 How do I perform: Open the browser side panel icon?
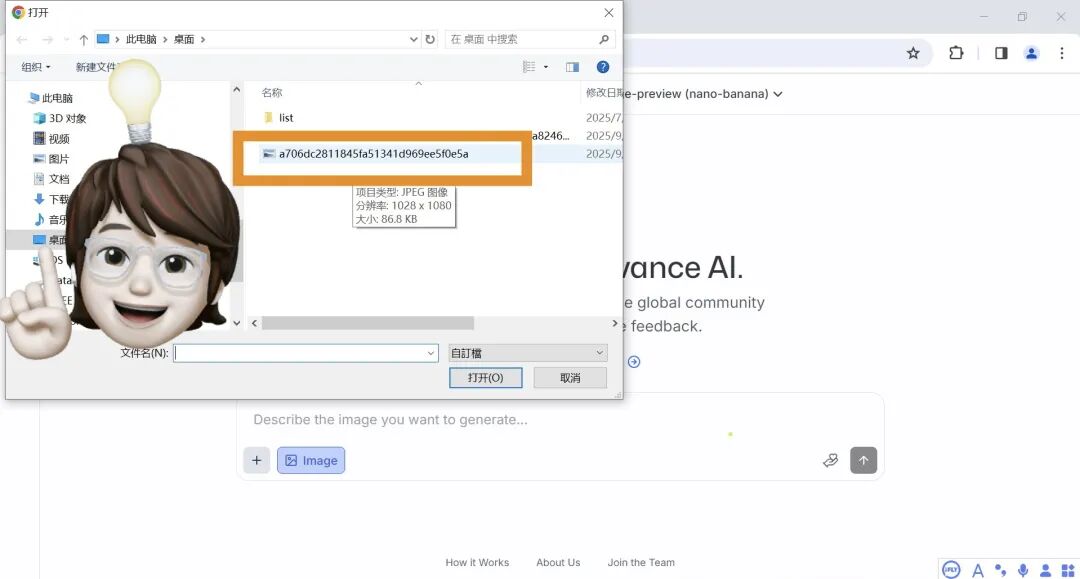1000,54
